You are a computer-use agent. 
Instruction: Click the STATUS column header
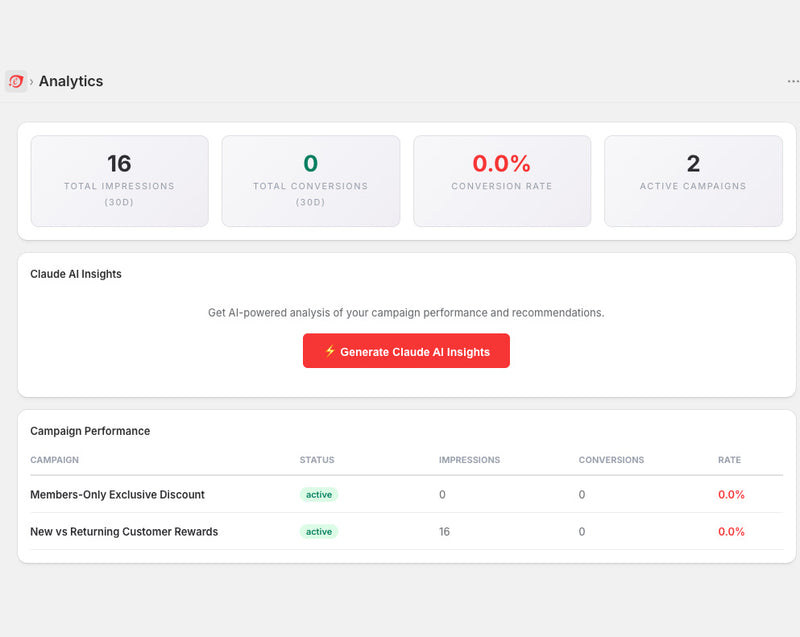click(317, 460)
